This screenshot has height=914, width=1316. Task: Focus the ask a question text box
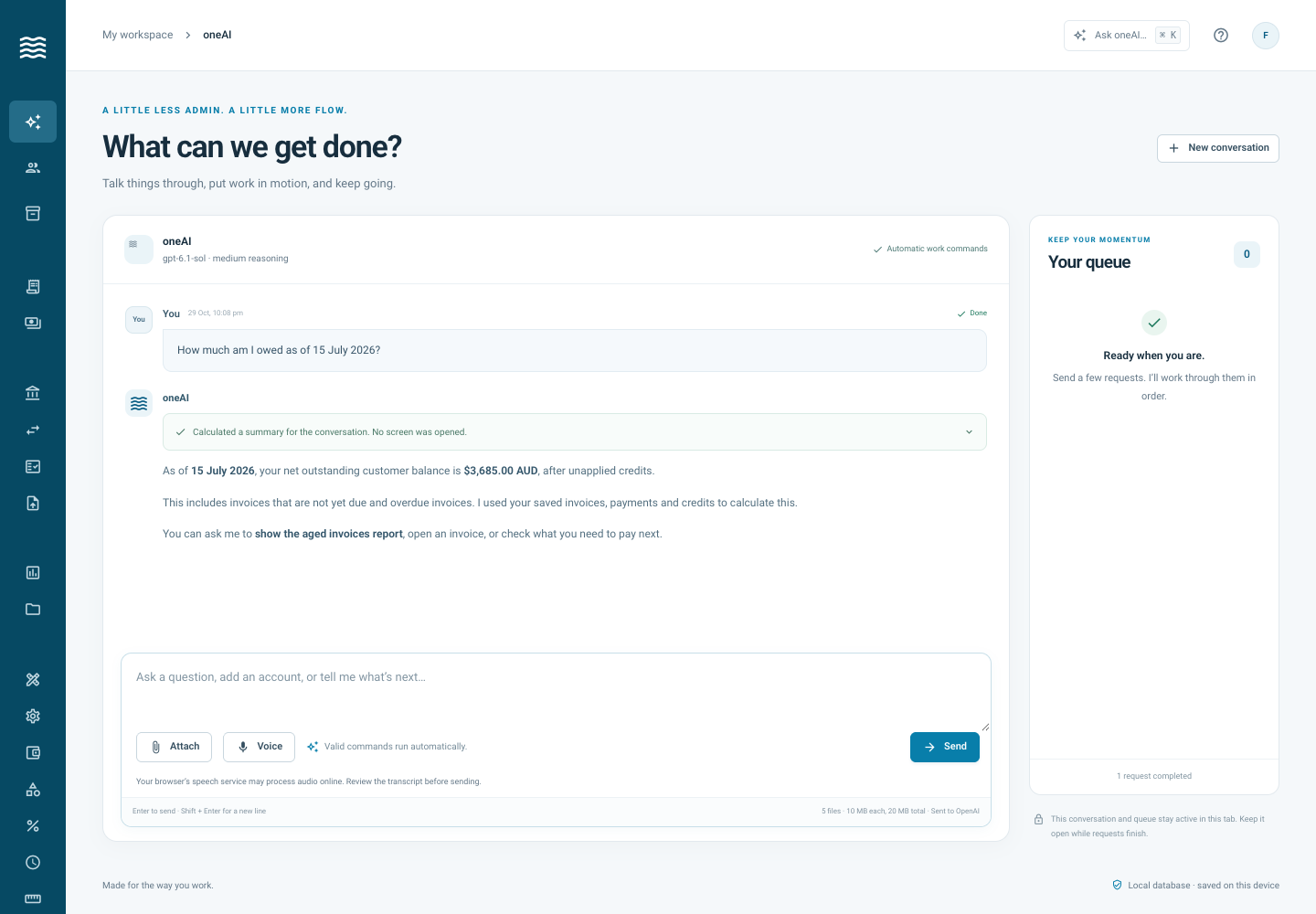coord(556,691)
